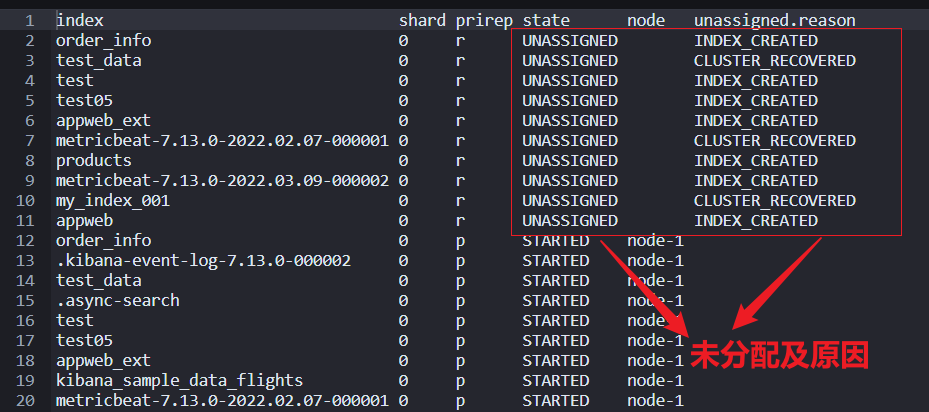Click the 'index' column header text
This screenshot has height=412, width=929.
tap(80, 21)
